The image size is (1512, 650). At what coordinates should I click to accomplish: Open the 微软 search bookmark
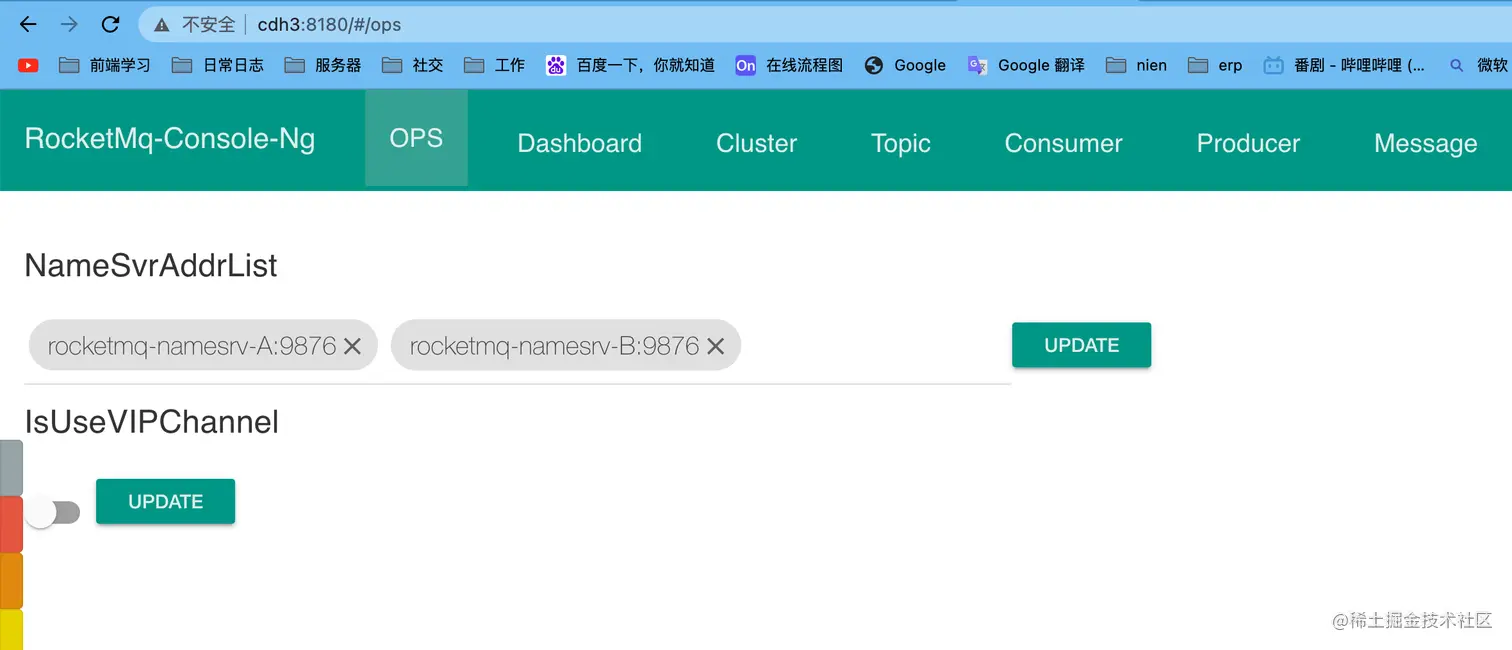[1478, 65]
